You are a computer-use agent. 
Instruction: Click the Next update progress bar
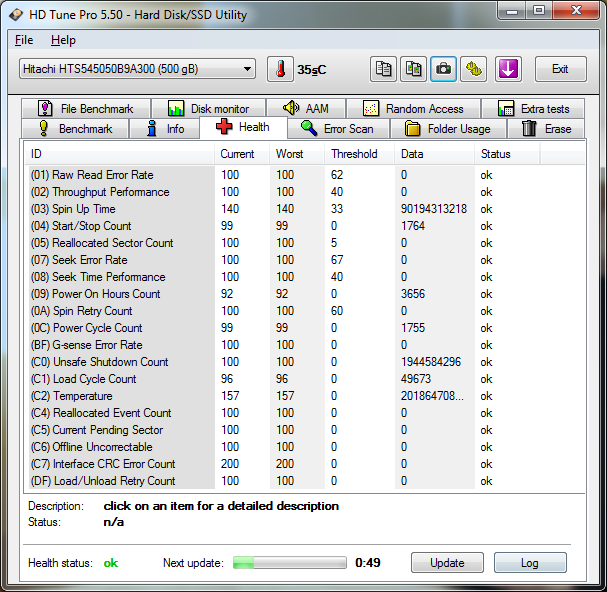(x=290, y=563)
